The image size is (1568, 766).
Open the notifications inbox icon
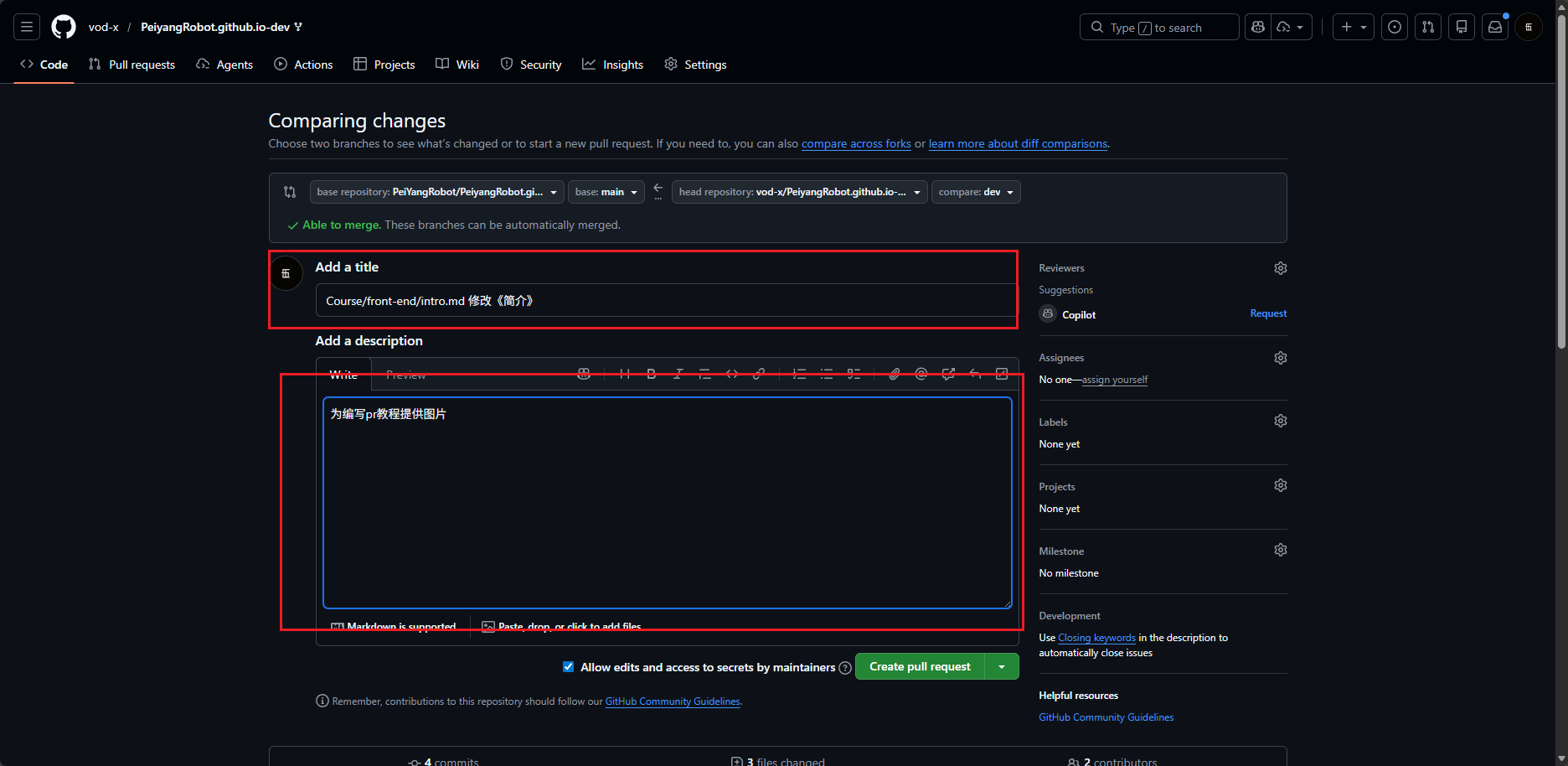[1495, 27]
